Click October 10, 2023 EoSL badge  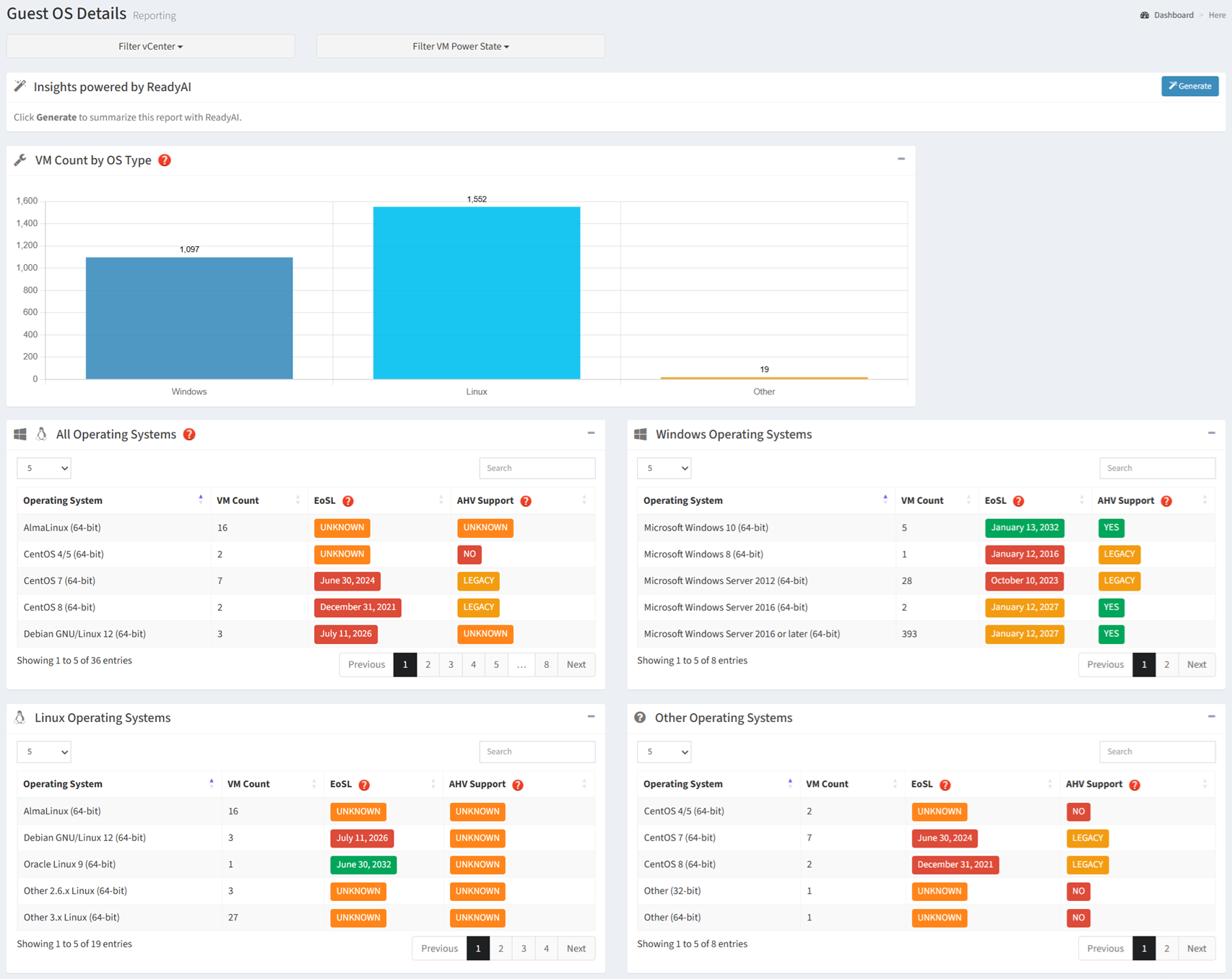(x=1024, y=581)
